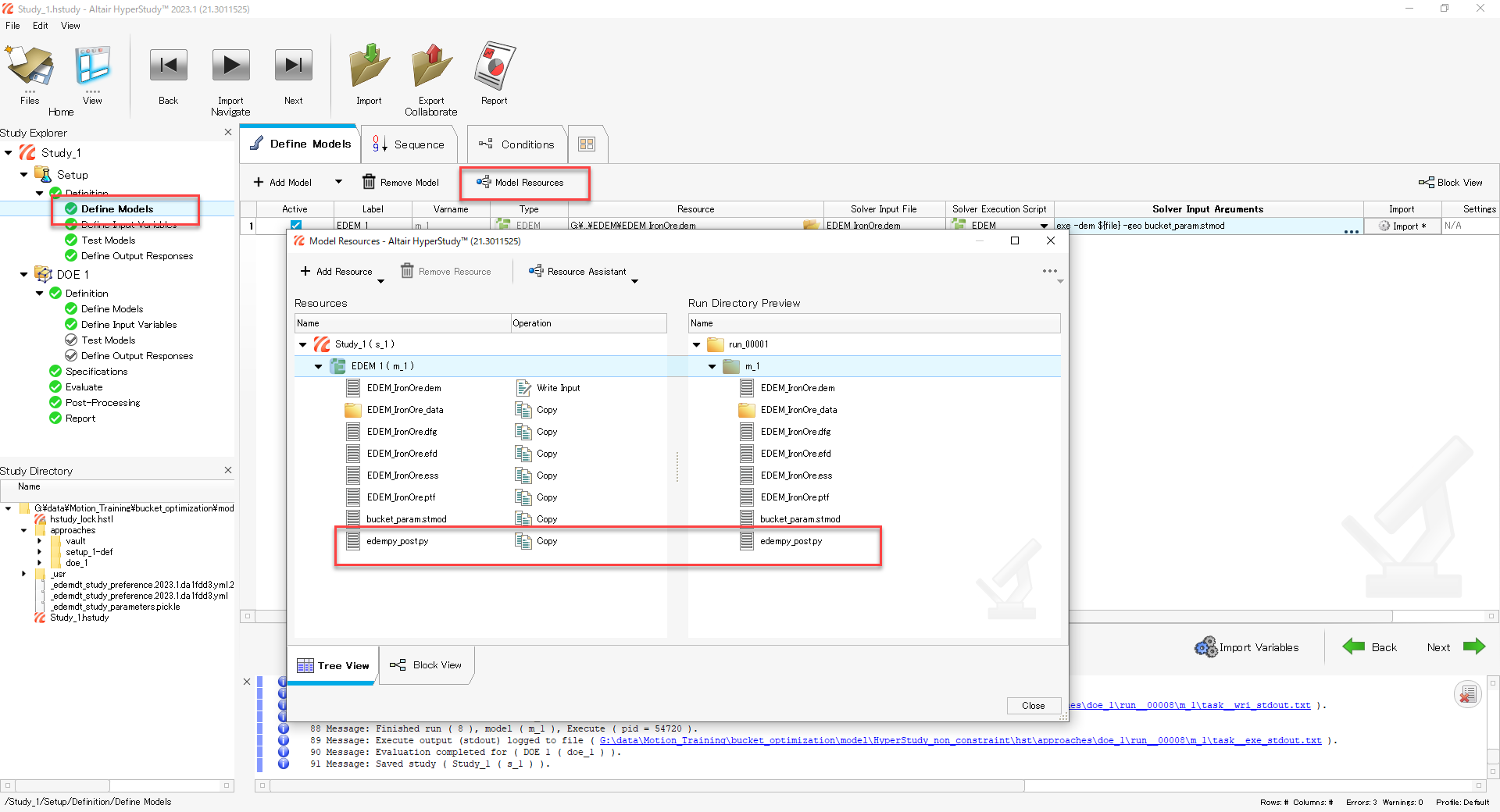1500x812 pixels.
Task: Click the green Back arrow icon
Action: coord(1354,646)
